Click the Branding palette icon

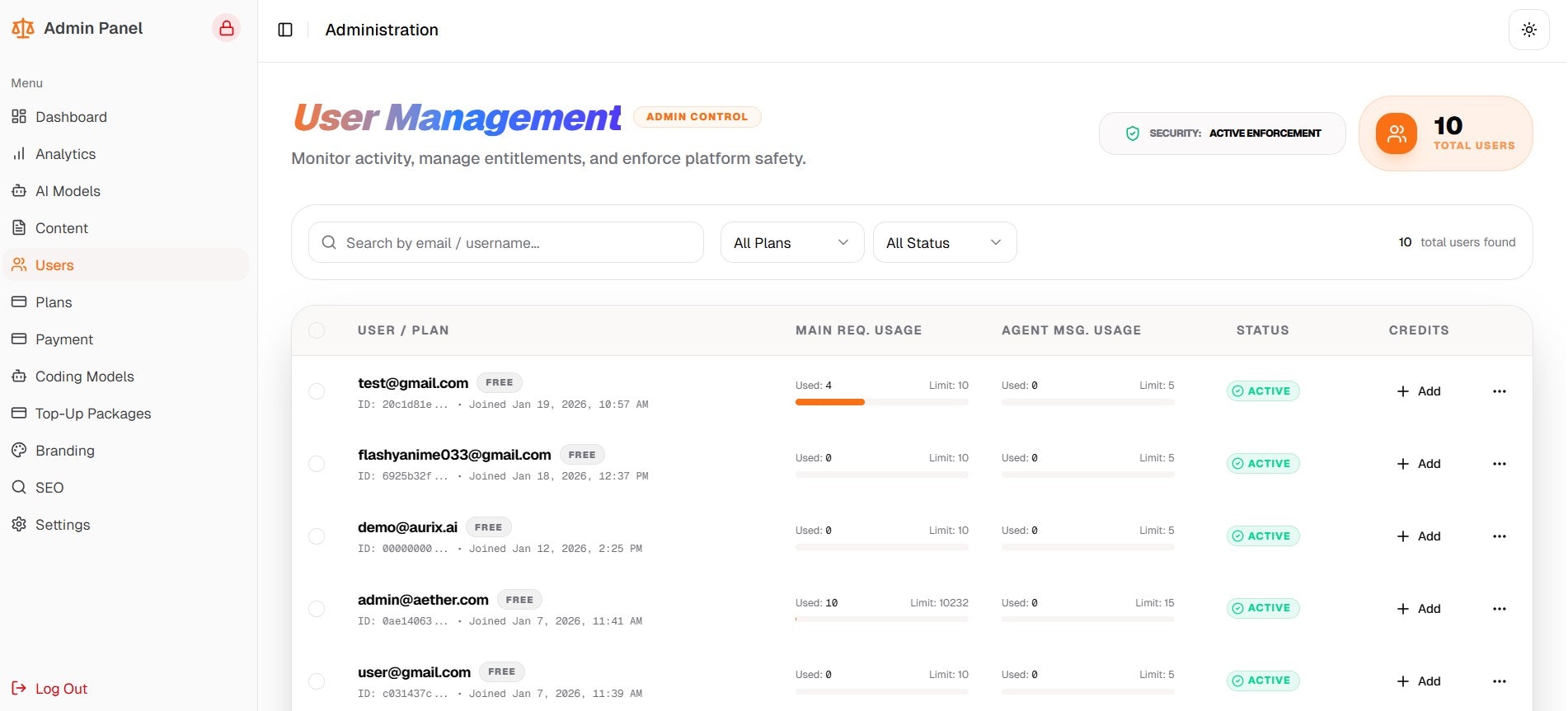click(19, 450)
